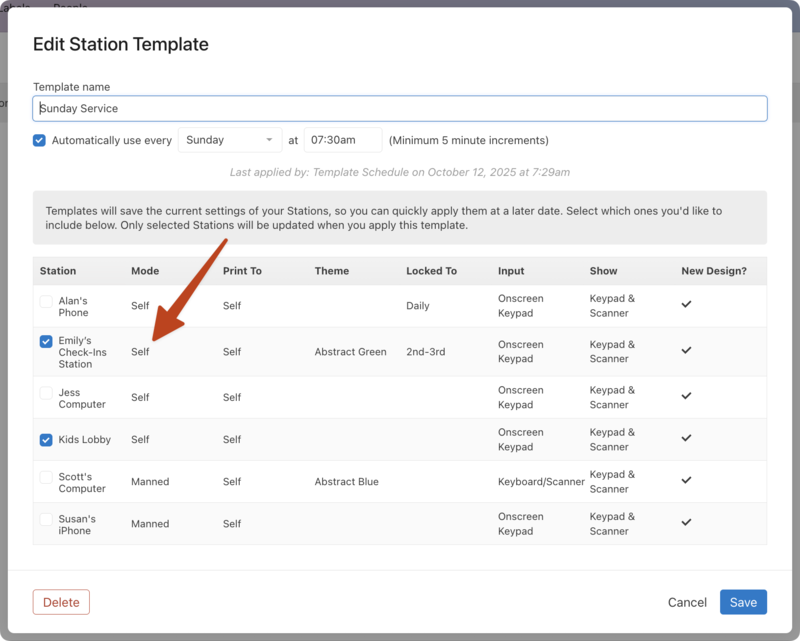Uncheck the Kids Lobby station checkbox
This screenshot has height=641, width=800.
pos(46,439)
